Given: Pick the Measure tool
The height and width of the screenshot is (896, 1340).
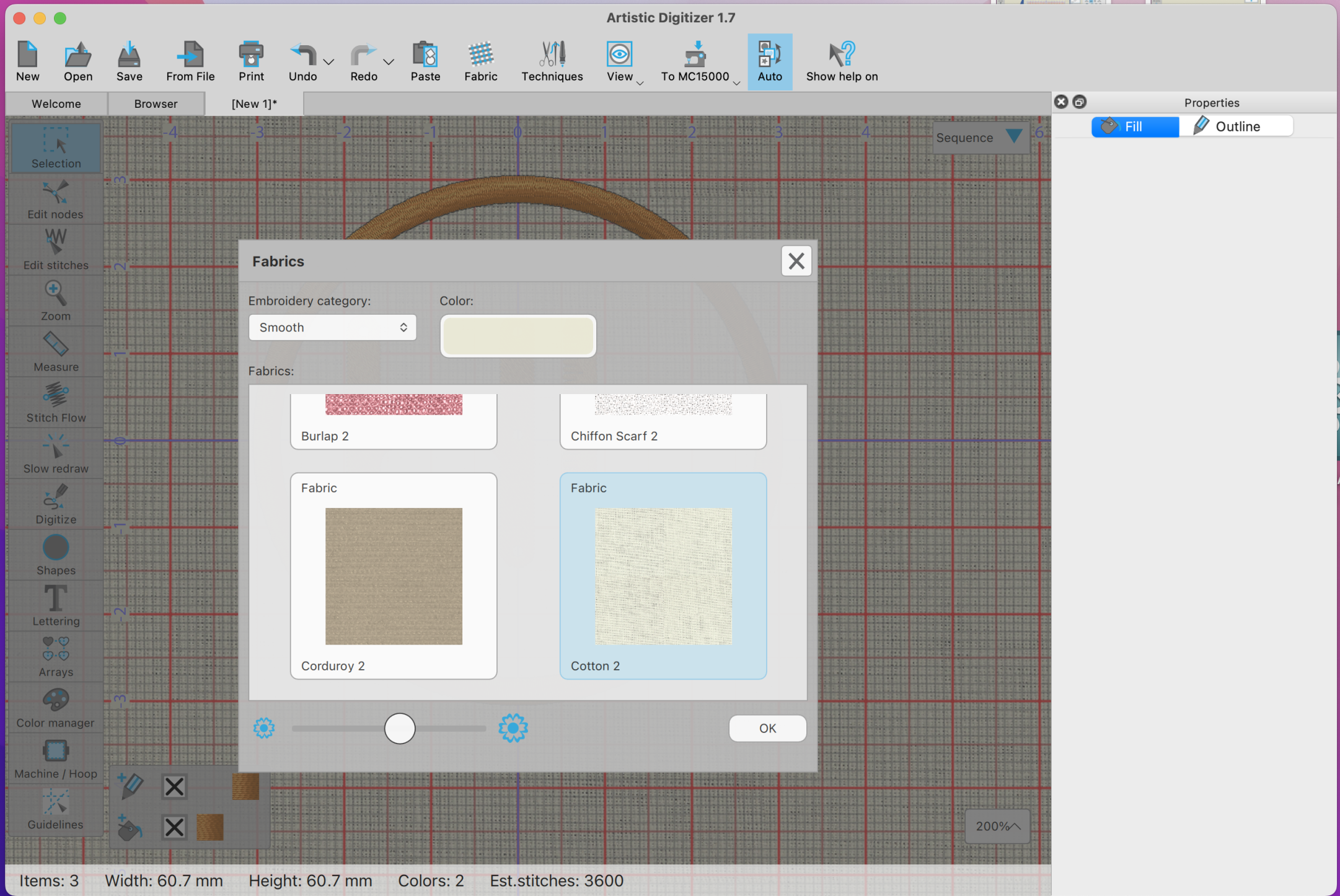Looking at the screenshot, I should coord(56,351).
